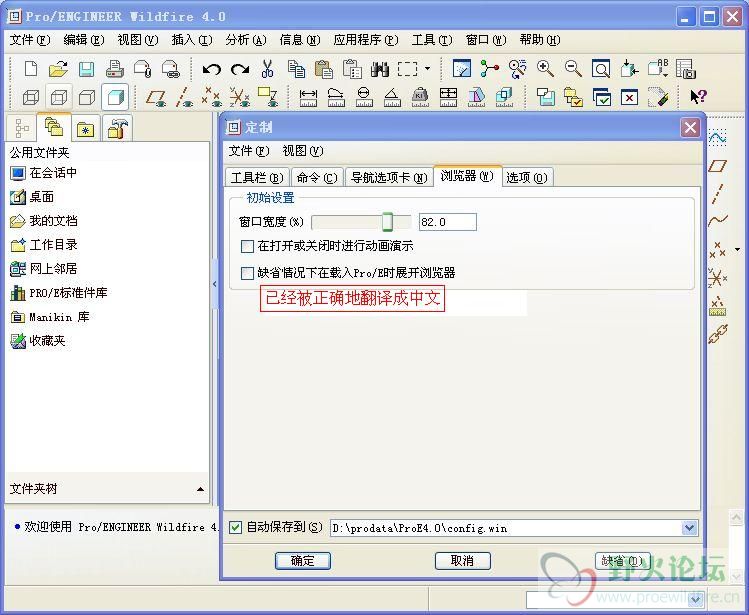The image size is (749, 615).
Task: Enable expand browser on Pro/E load checkbox
Action: (247, 273)
